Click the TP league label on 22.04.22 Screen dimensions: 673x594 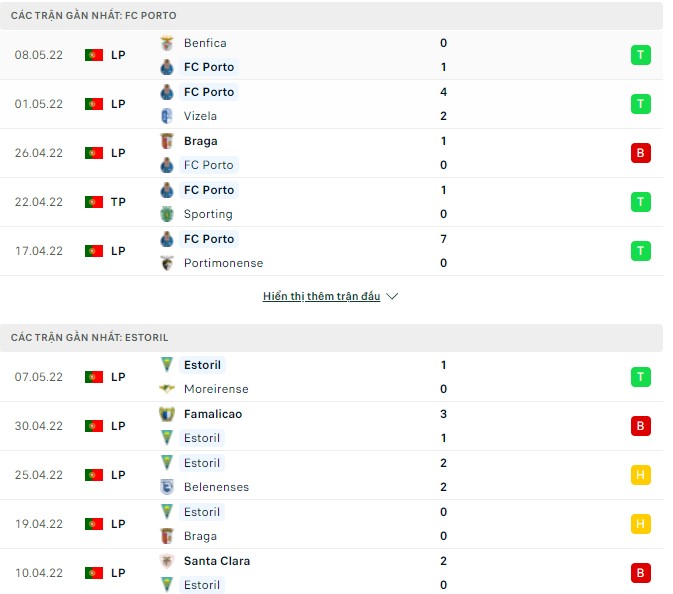pos(118,202)
